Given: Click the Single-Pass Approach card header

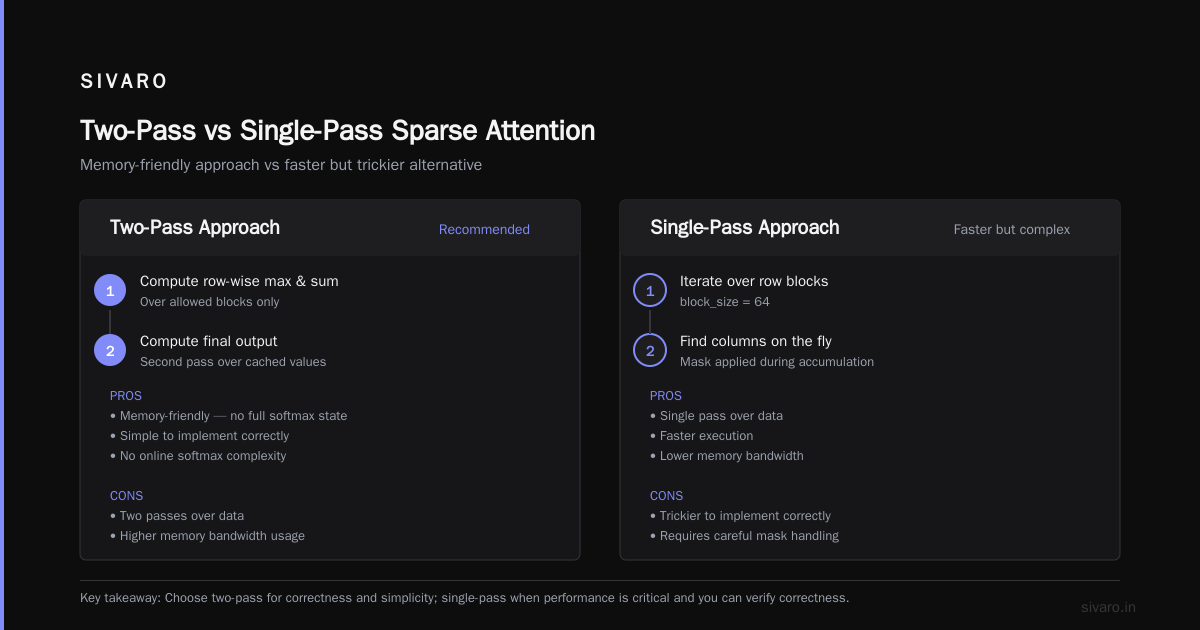Looking at the screenshot, I should point(870,228).
